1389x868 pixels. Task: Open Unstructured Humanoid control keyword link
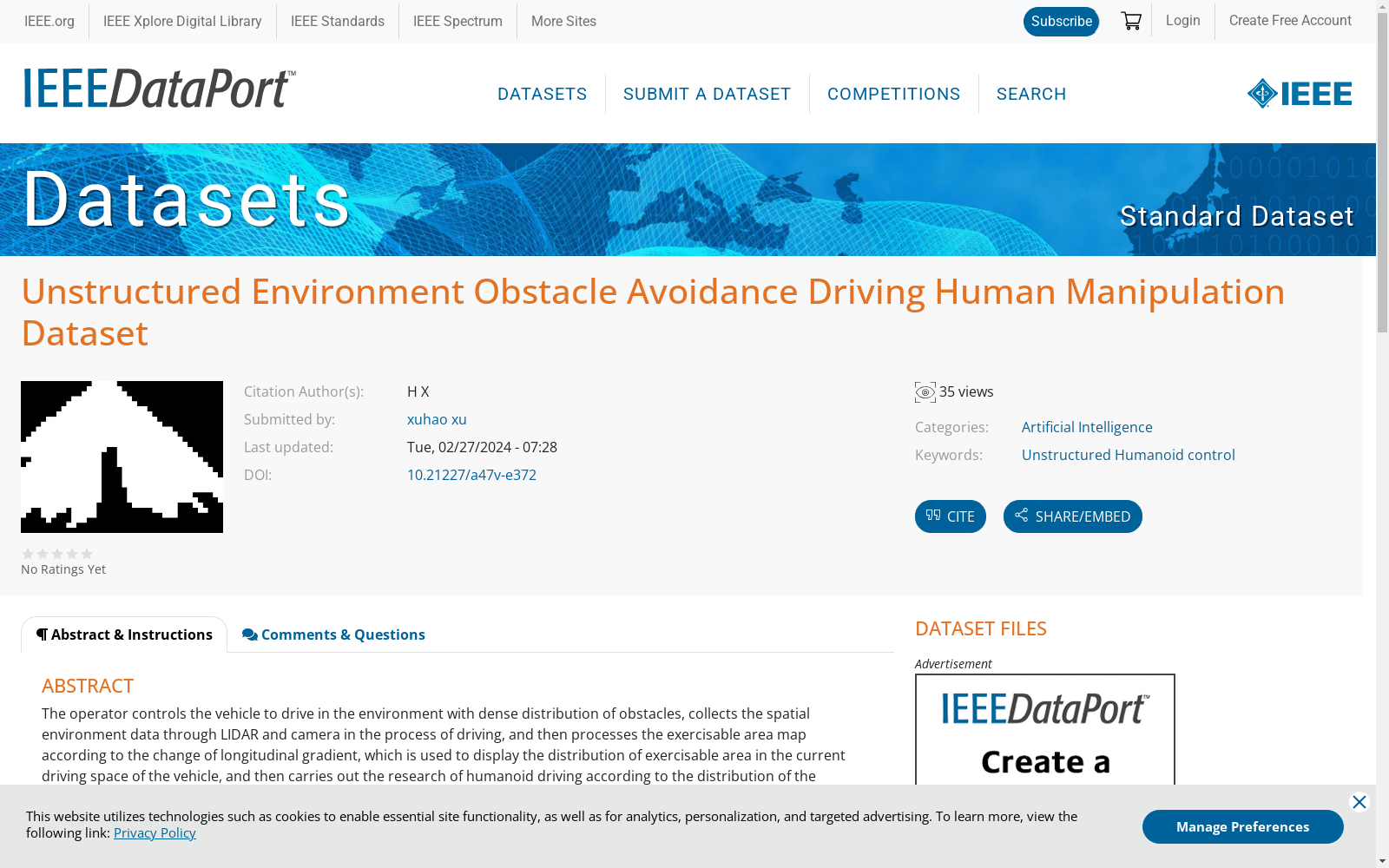point(1129,455)
